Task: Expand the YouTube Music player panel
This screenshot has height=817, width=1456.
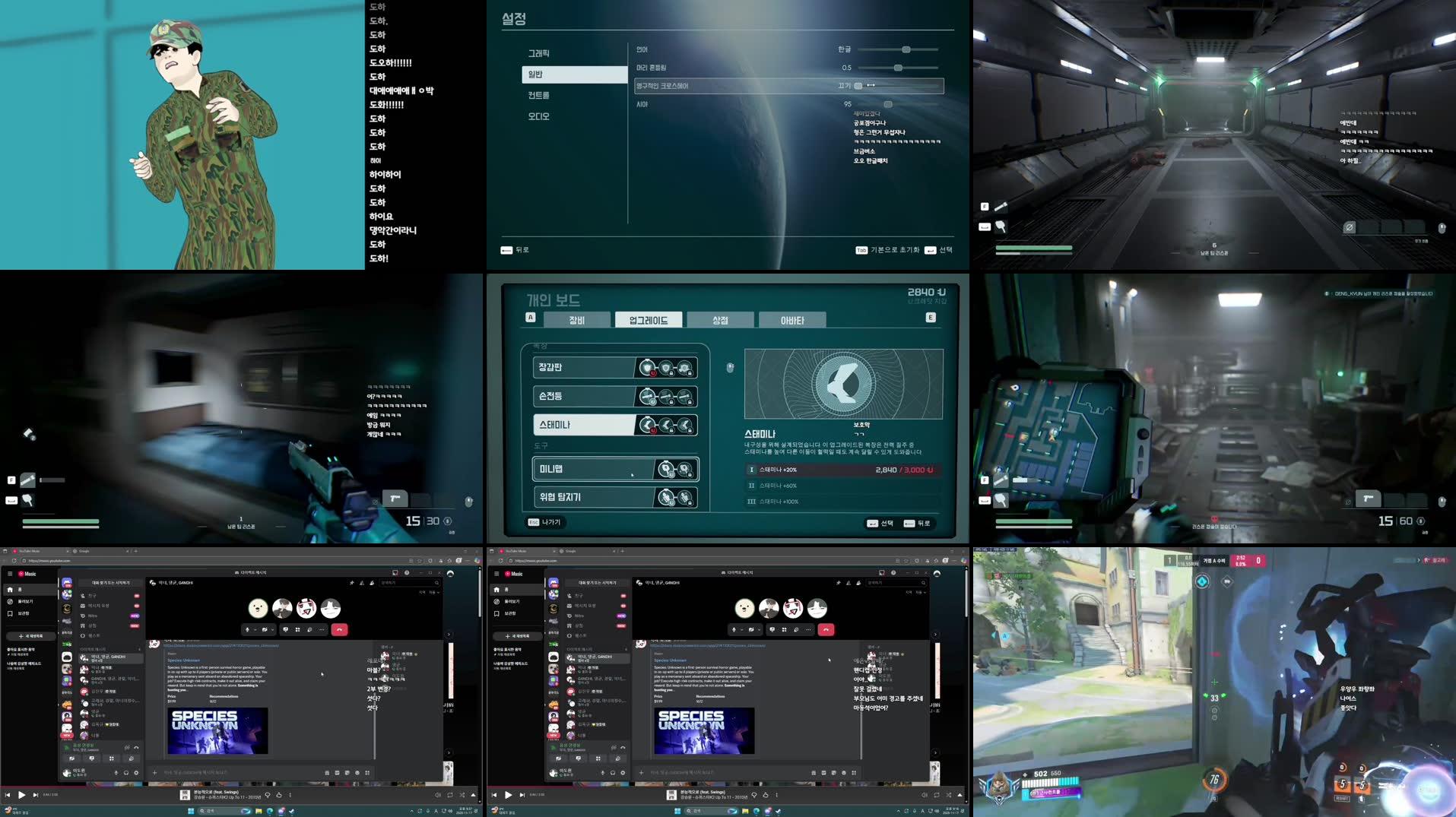Action: (472, 794)
